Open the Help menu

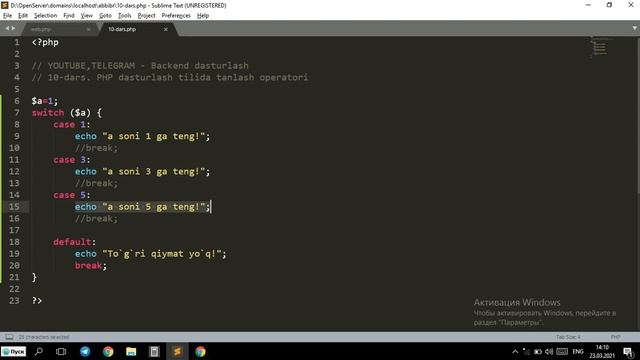[x=203, y=16]
